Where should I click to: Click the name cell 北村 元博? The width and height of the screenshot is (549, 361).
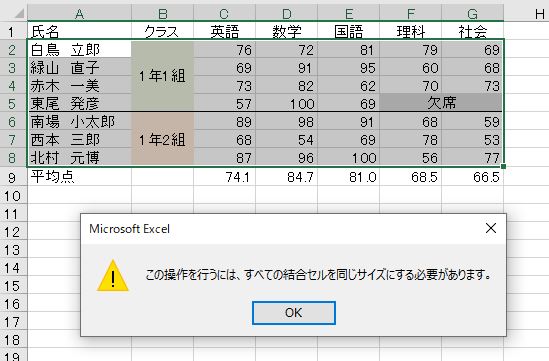tap(79, 158)
